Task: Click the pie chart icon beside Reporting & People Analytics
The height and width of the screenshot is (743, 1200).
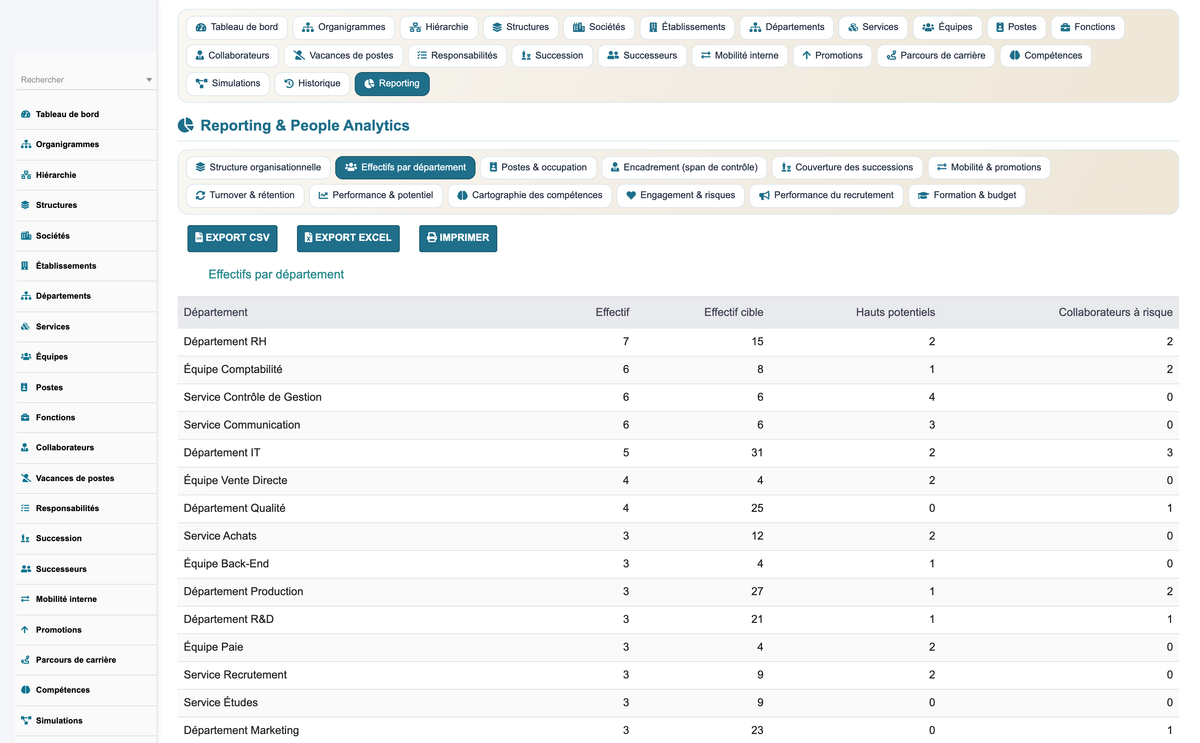Action: (x=186, y=126)
